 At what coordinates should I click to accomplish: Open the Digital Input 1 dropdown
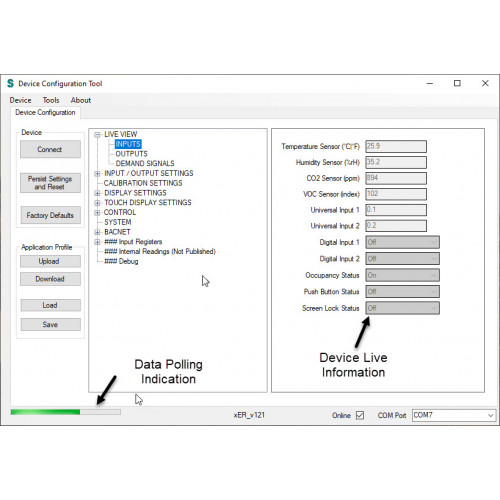coord(402,242)
